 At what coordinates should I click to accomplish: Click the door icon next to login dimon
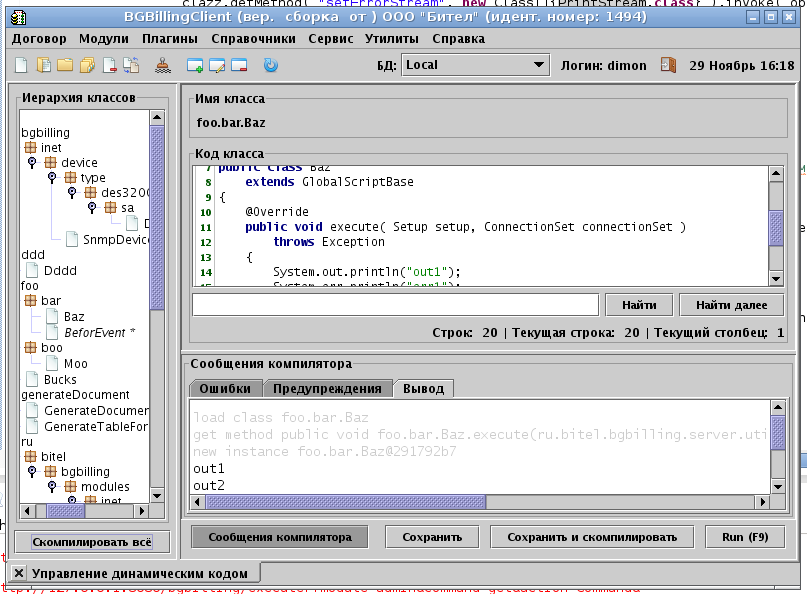pyautogui.click(x=669, y=65)
